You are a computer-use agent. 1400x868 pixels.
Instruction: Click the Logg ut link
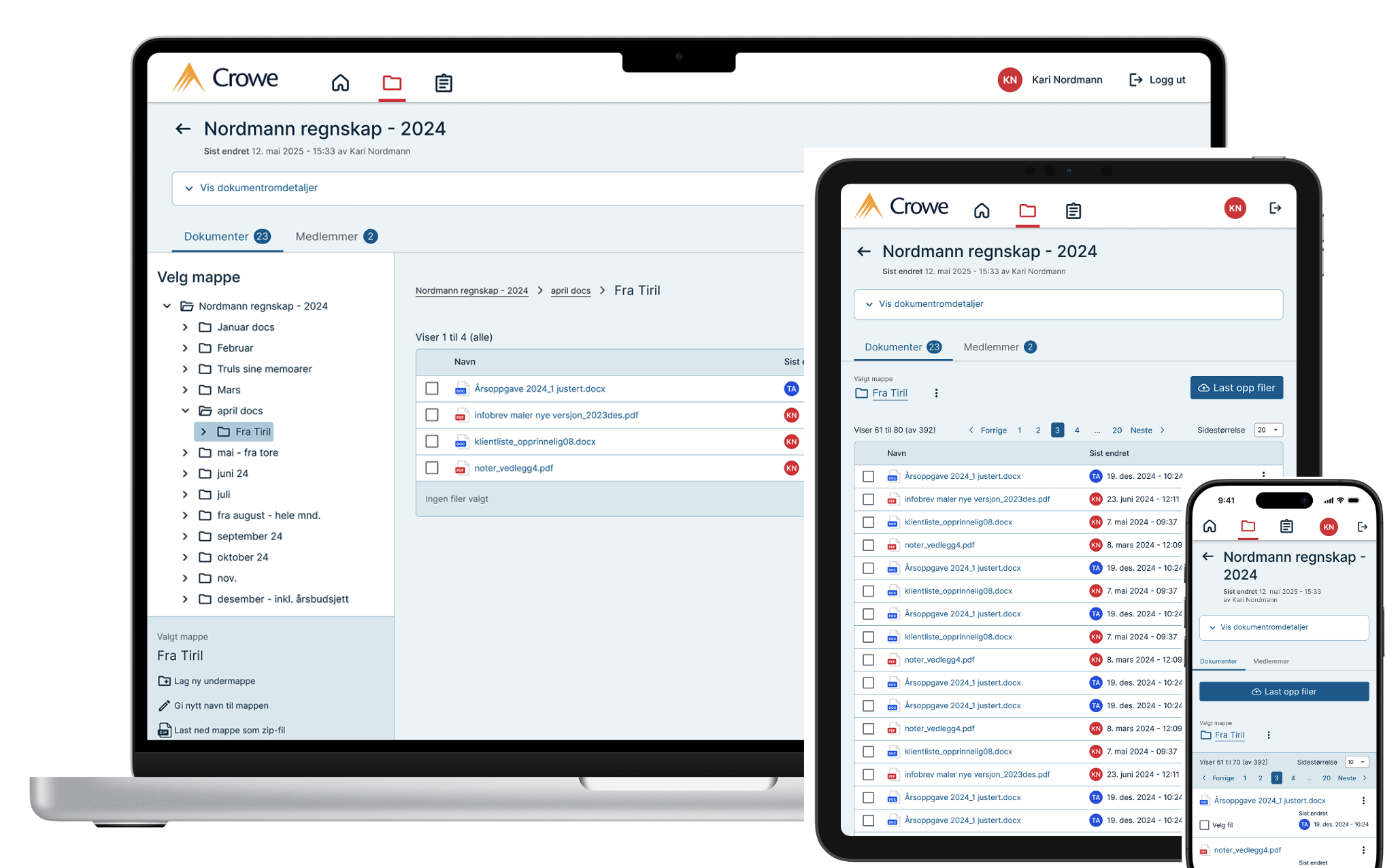[1157, 80]
